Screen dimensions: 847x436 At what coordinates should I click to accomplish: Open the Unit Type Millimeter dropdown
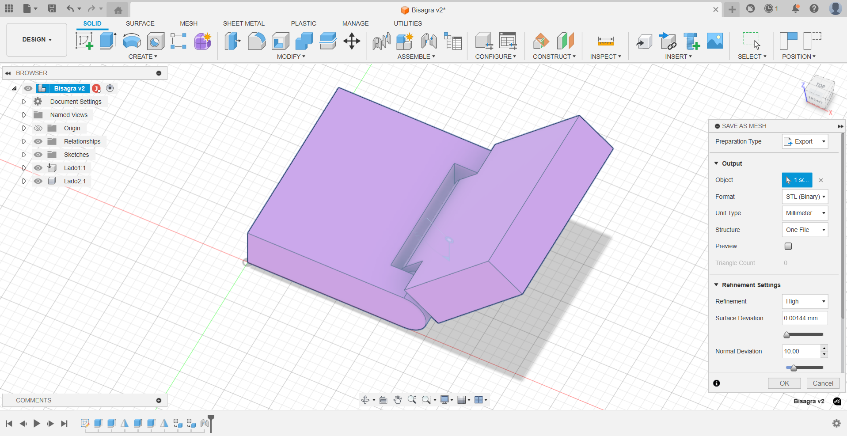[x=805, y=213]
